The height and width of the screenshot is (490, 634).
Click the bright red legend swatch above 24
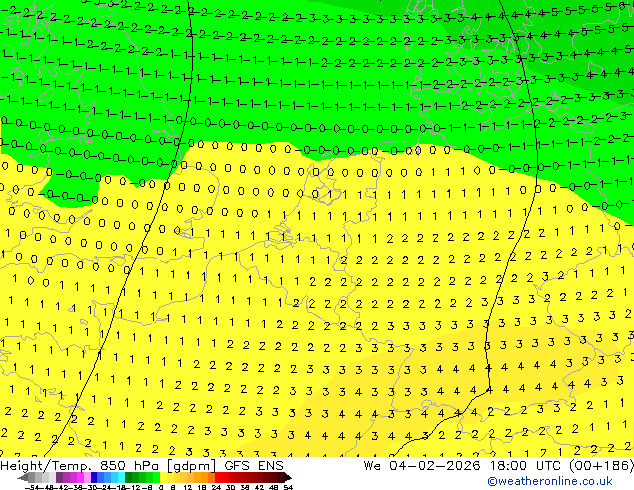click(218, 477)
